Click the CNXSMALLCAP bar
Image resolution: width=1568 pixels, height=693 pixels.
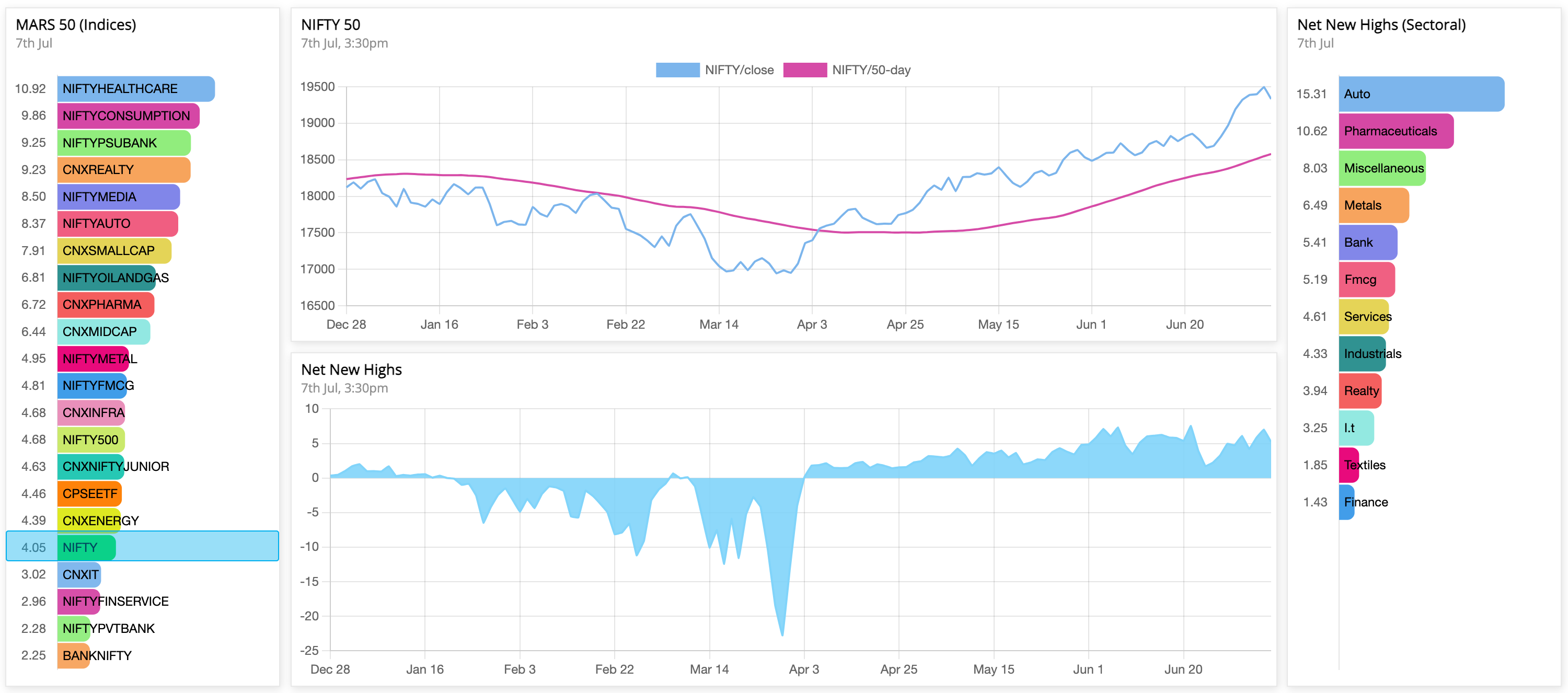pos(114,251)
